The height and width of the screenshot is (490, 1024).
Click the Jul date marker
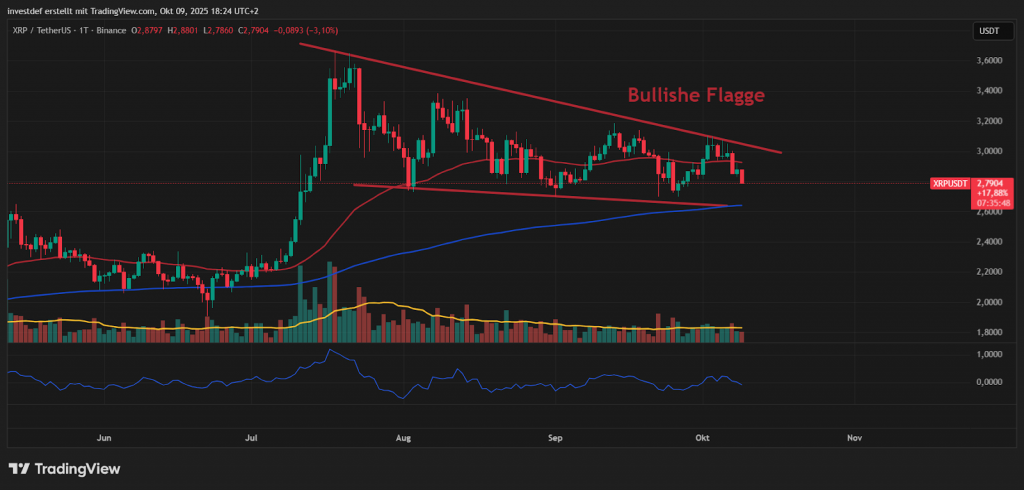pos(252,437)
